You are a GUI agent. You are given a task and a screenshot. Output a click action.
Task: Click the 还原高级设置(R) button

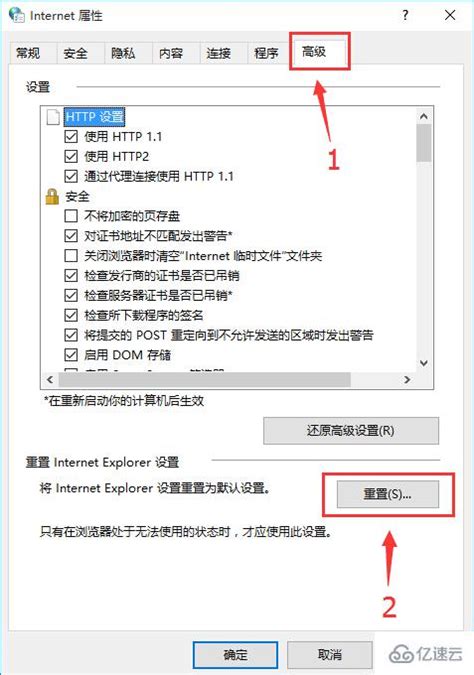pyautogui.click(x=351, y=430)
